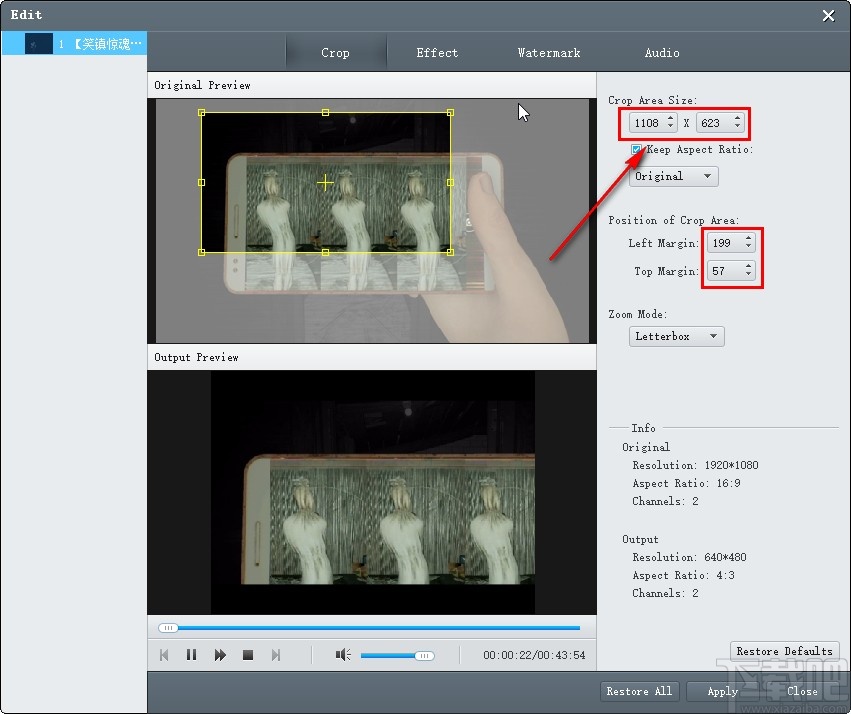Click the fast forward button
Viewport: 851px width, 714px height.
(220, 655)
